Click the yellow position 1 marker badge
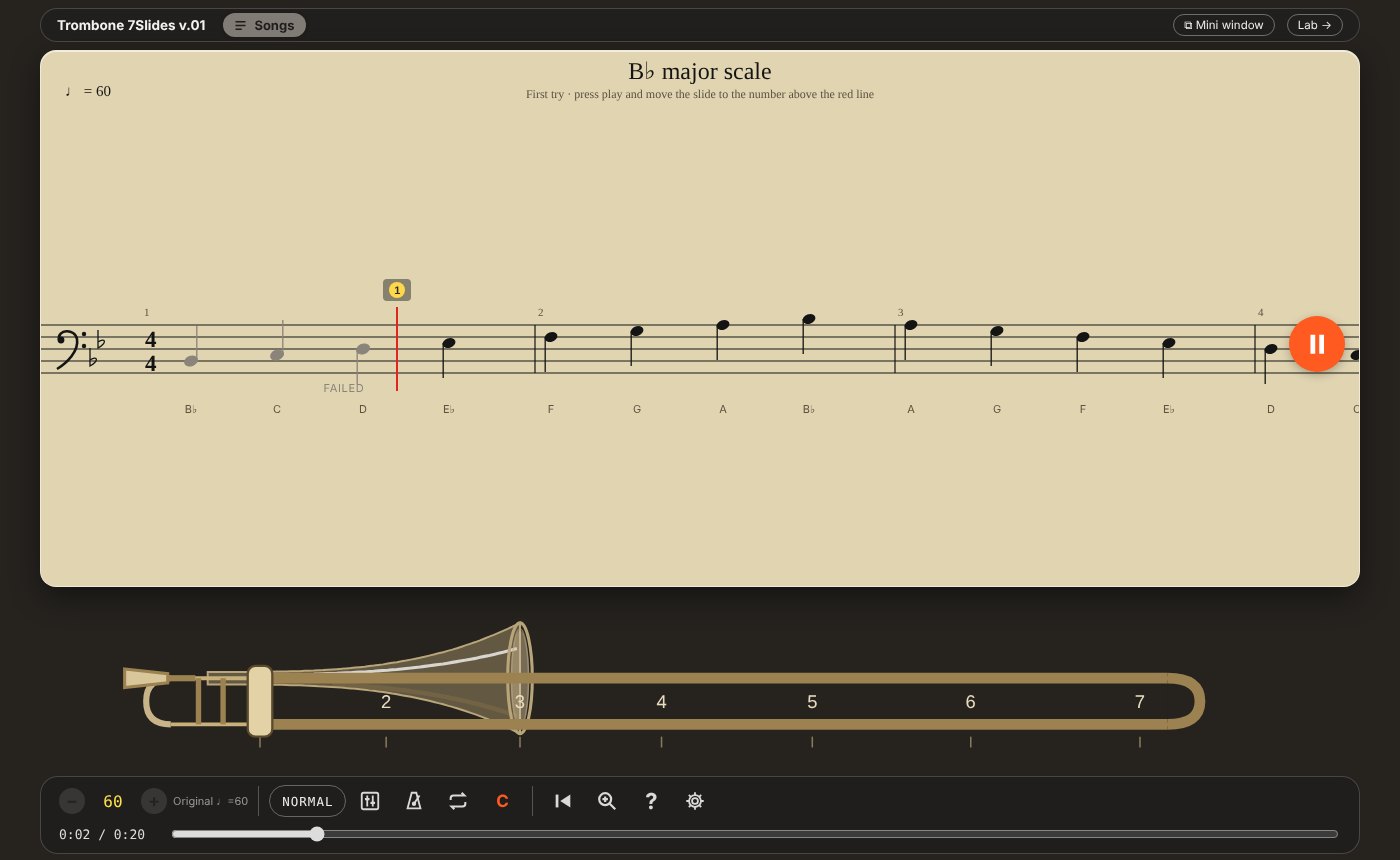This screenshot has height=860, width=1400. pos(397,290)
